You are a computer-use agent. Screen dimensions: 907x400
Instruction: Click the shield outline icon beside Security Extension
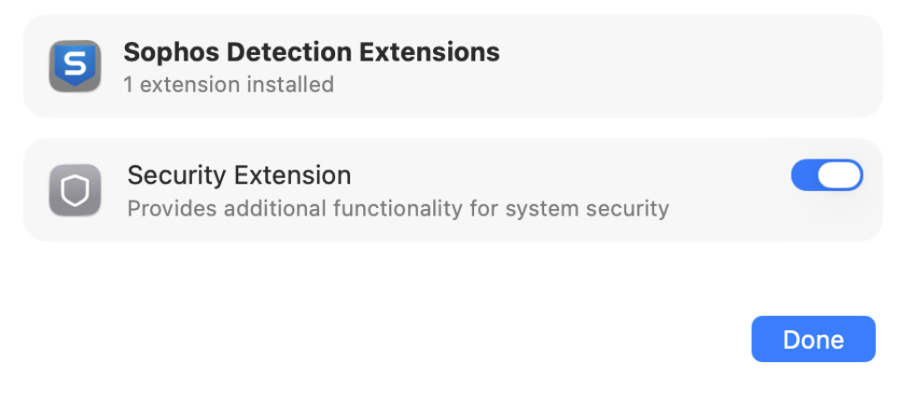click(x=75, y=191)
